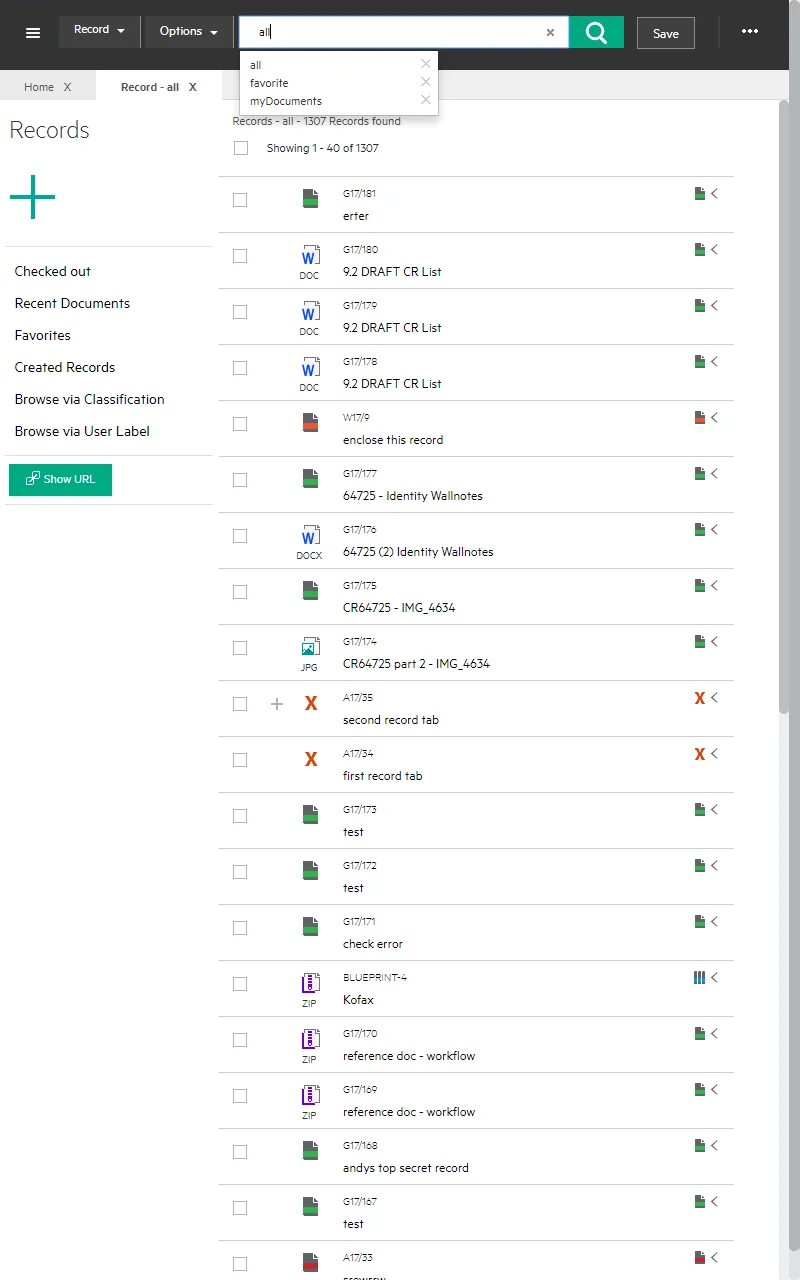Choose 'myDocuments' from the search suggestions
Screen dimensions: 800x1280
(286, 101)
